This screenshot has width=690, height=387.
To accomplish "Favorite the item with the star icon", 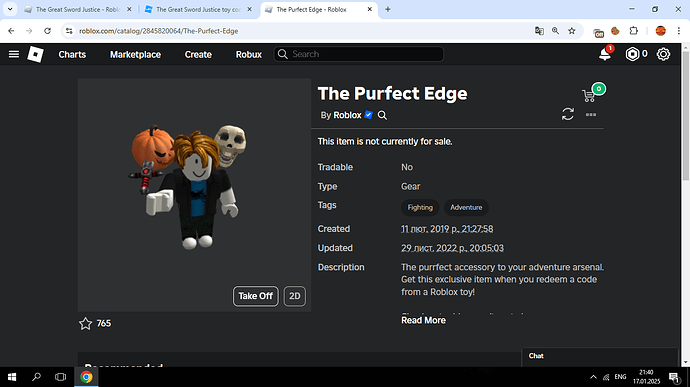I will point(85,324).
